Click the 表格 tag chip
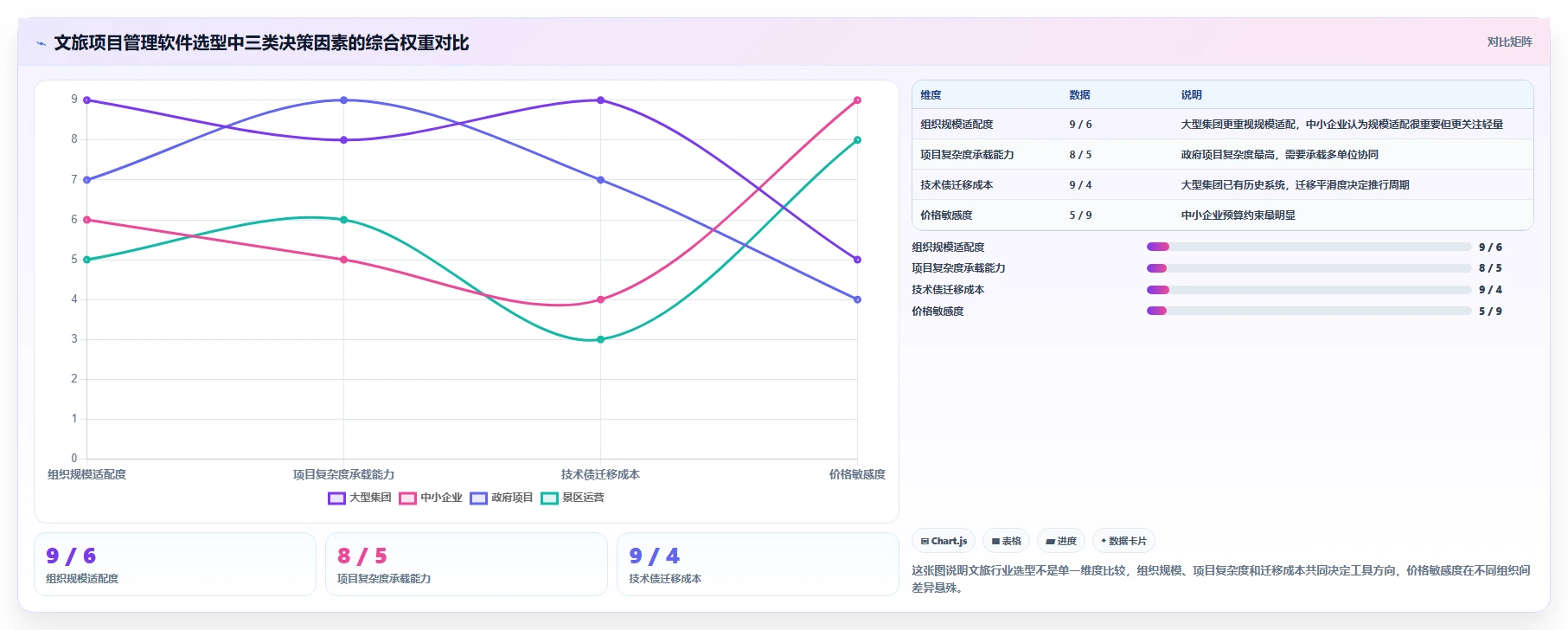The width and height of the screenshot is (1568, 630). pos(1006,541)
